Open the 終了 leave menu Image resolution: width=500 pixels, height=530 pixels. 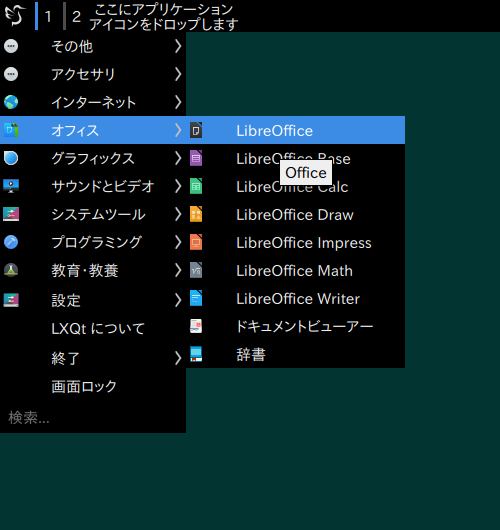point(93,358)
